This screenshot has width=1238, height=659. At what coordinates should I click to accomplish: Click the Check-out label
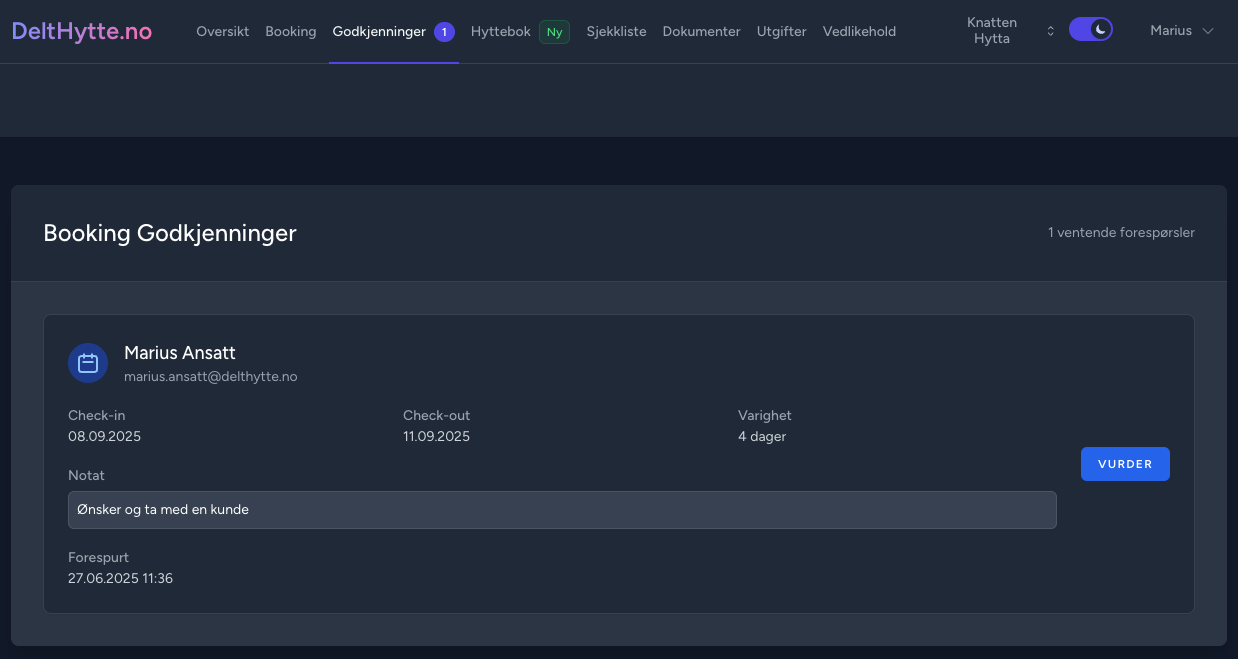[x=436, y=415]
